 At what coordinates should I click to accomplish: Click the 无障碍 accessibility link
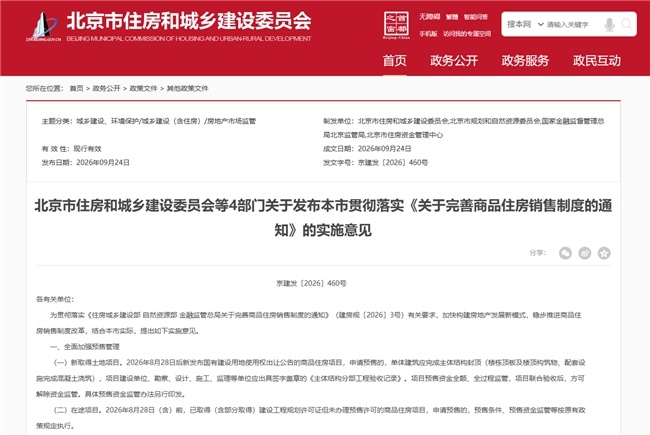[429, 17]
